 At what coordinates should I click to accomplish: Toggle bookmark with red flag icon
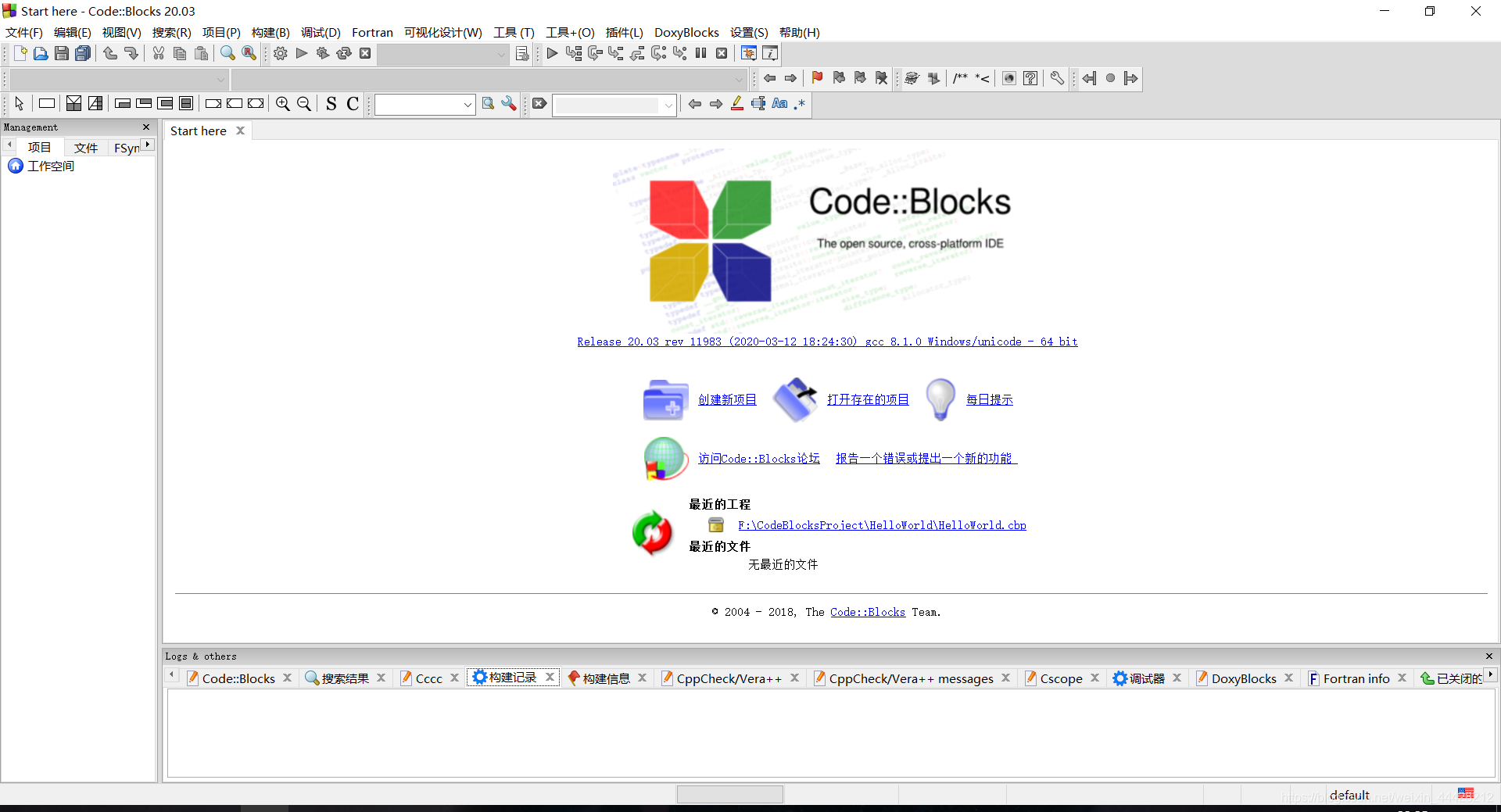[818, 78]
